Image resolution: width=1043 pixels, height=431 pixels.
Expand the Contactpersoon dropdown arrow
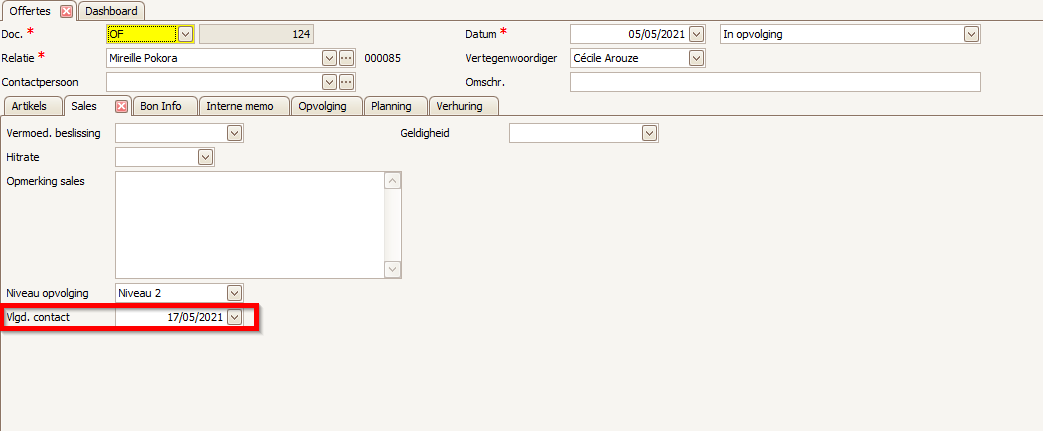329,82
